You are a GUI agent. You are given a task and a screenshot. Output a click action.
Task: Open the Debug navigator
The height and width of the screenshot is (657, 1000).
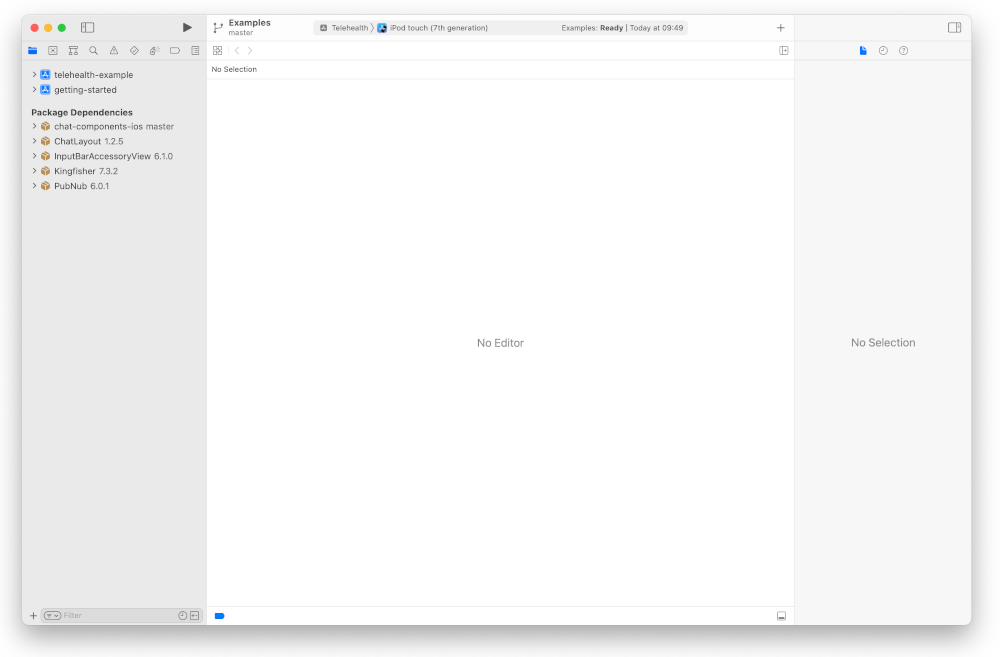tap(154, 50)
